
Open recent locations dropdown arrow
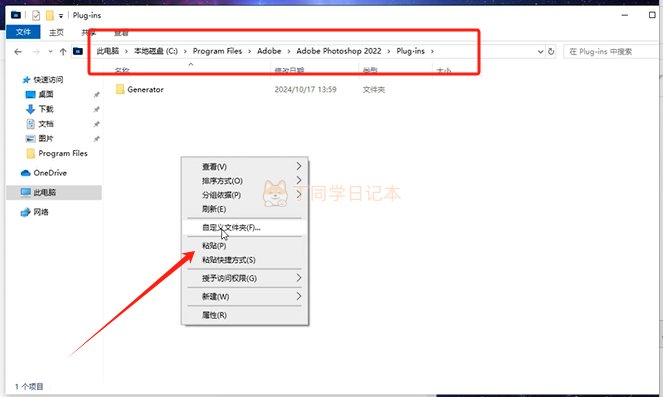point(50,52)
